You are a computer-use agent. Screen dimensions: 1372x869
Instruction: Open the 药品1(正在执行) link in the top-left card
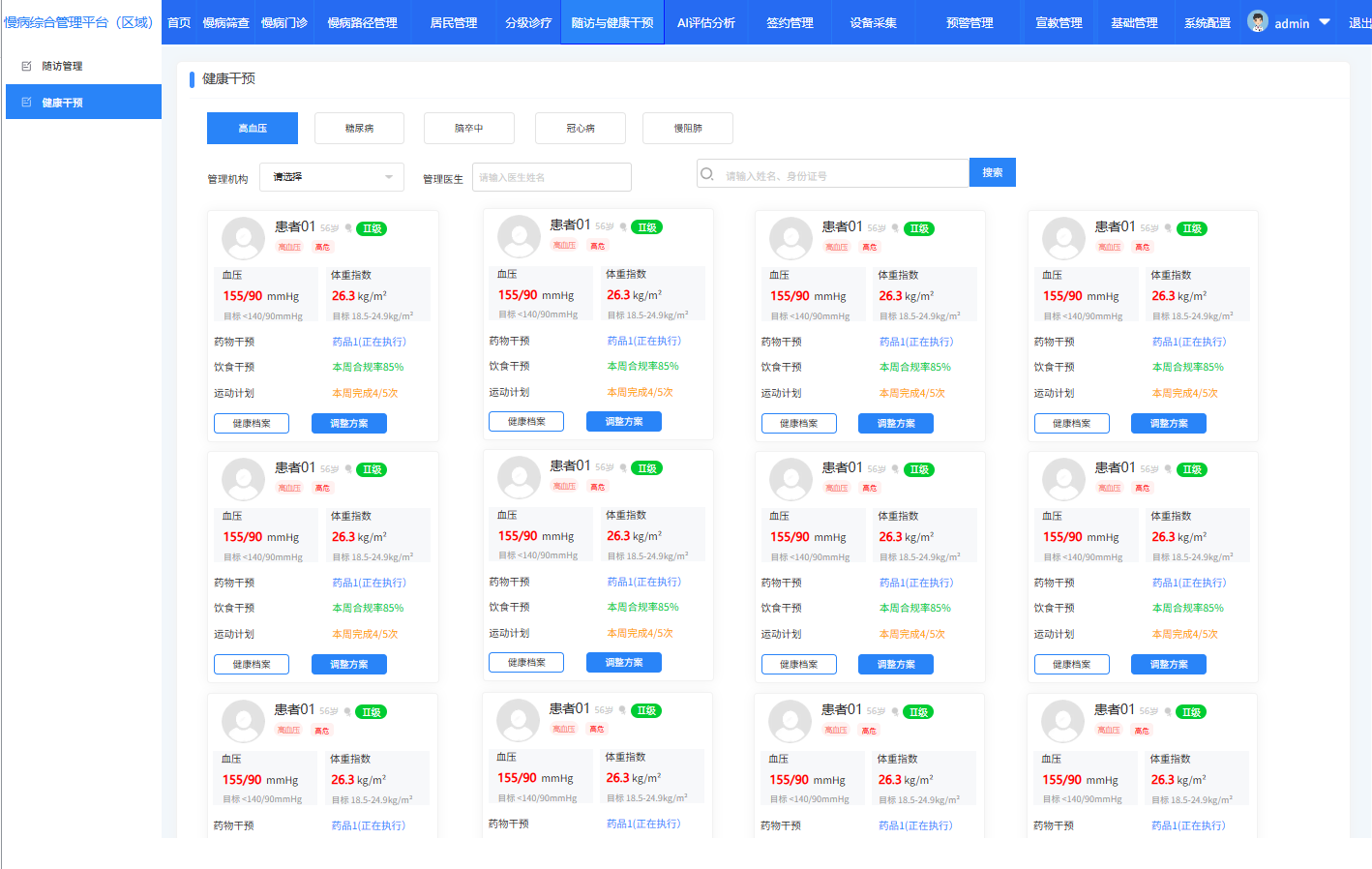pyautogui.click(x=369, y=342)
